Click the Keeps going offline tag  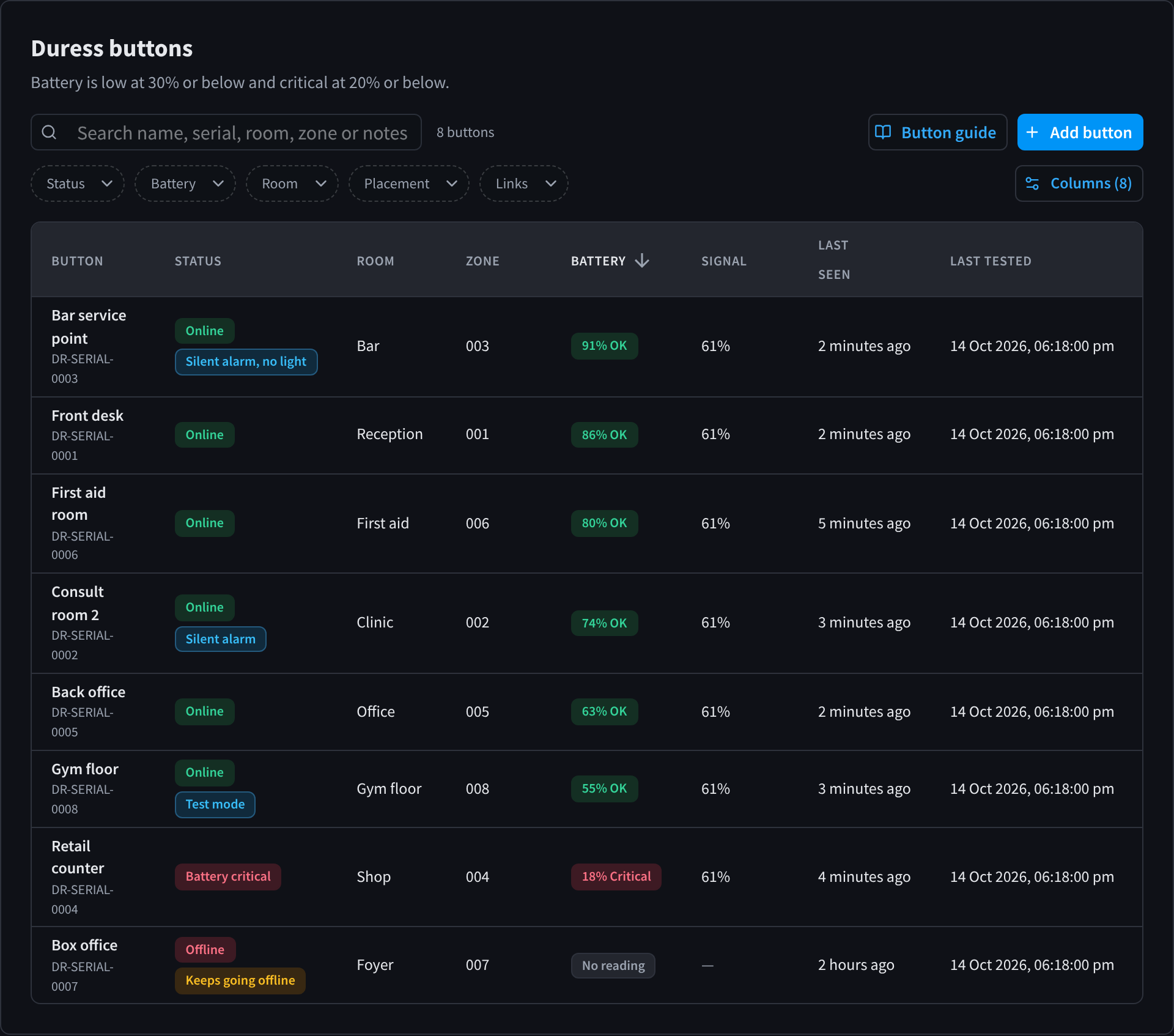click(x=240, y=980)
